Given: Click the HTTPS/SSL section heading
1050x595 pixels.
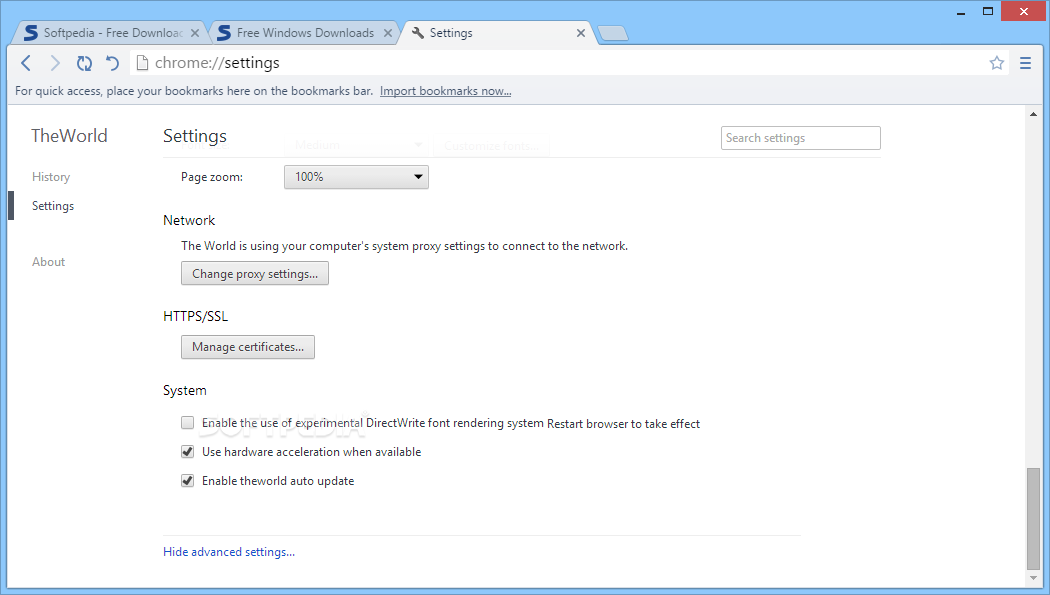Looking at the screenshot, I should pyautogui.click(x=196, y=316).
